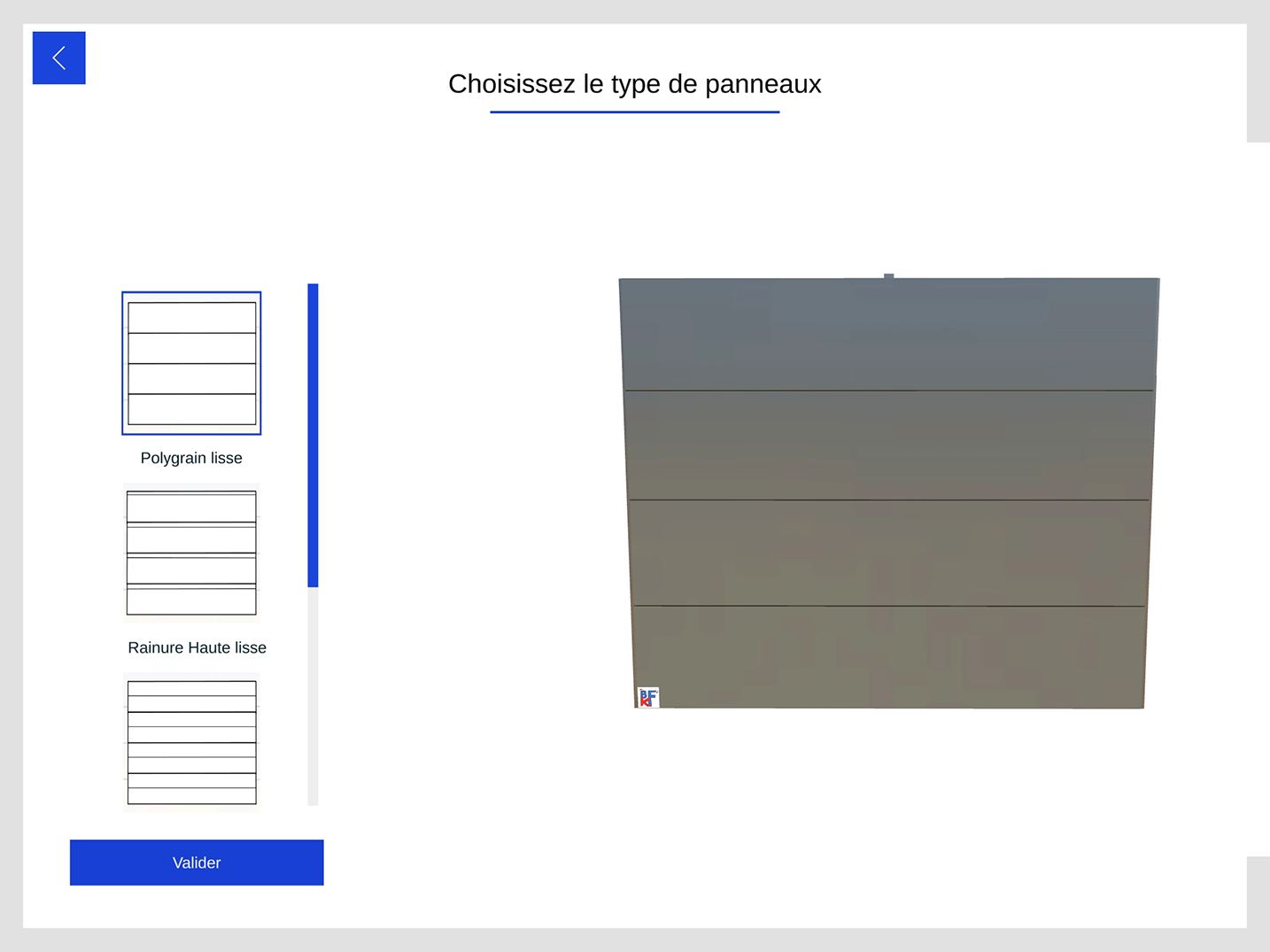The width and height of the screenshot is (1270, 952).
Task: Choose the Rainure Haute lisse thumbnail
Action: [191, 553]
